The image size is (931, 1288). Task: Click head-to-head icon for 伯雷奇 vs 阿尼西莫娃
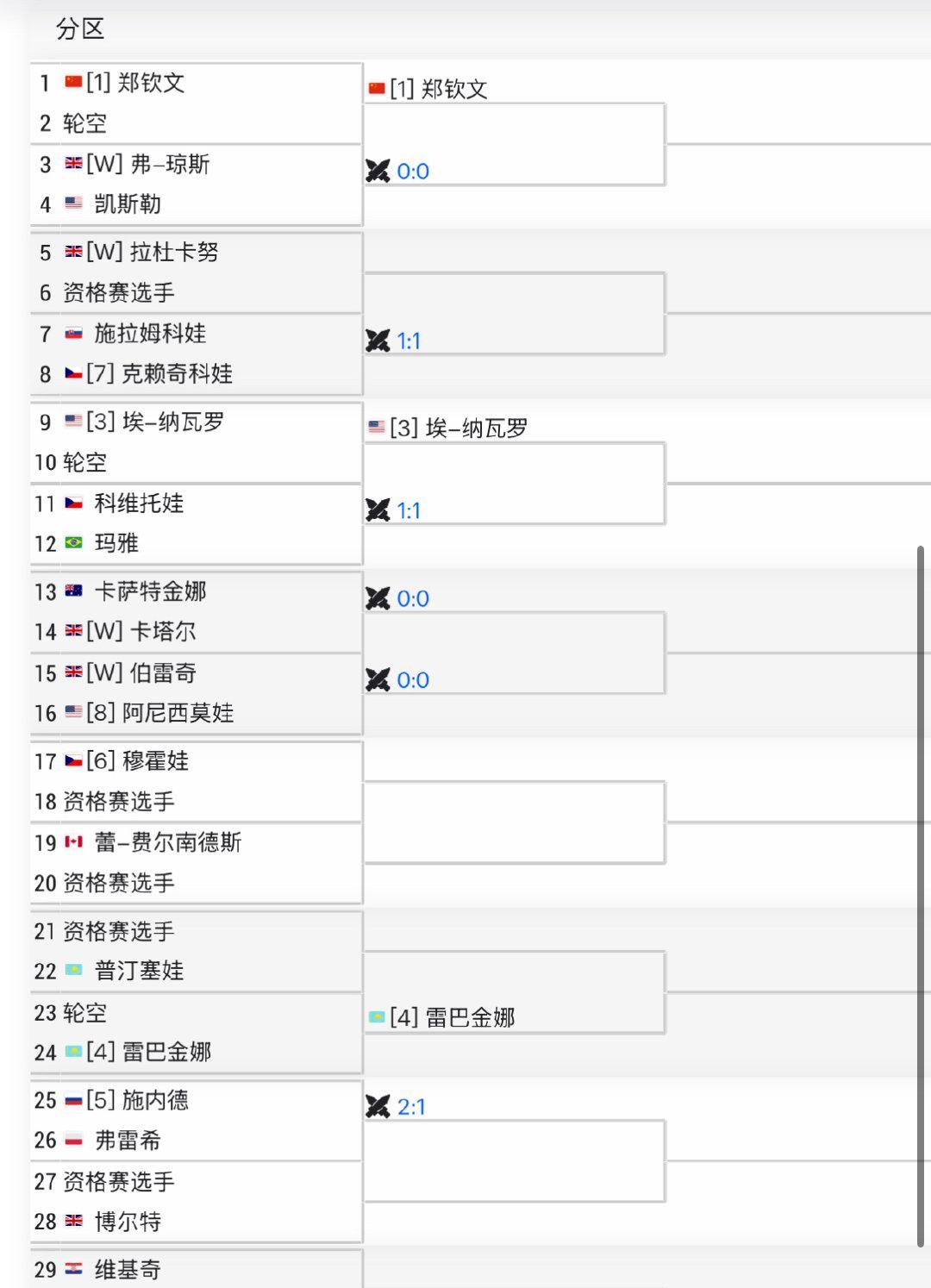pos(378,679)
